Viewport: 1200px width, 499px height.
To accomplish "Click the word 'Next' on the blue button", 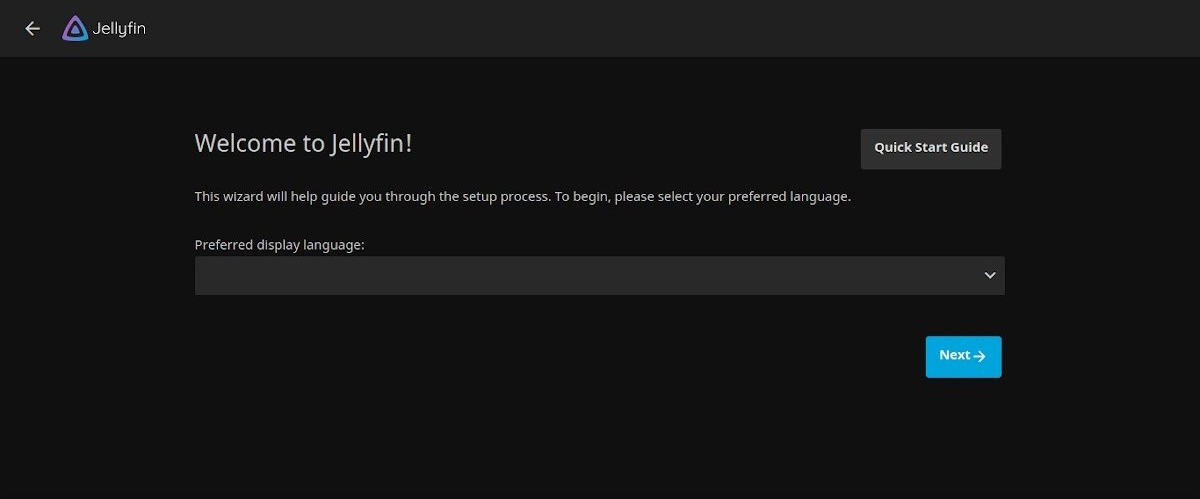I will (954, 355).
